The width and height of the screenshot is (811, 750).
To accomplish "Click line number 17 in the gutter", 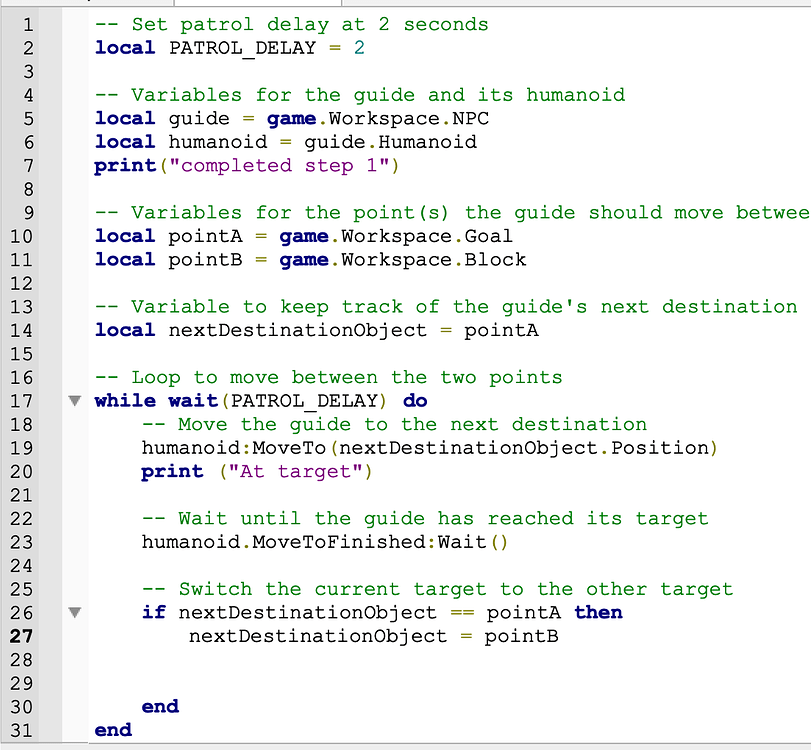I will click(x=21, y=401).
